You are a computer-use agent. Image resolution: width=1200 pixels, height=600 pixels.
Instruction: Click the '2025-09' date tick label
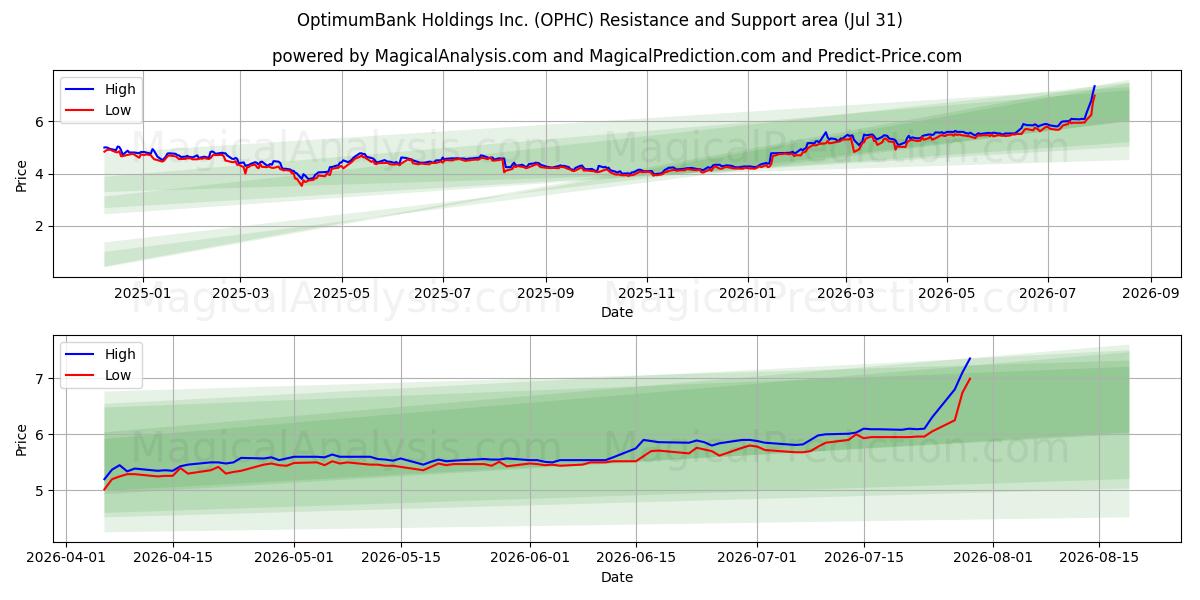546,295
